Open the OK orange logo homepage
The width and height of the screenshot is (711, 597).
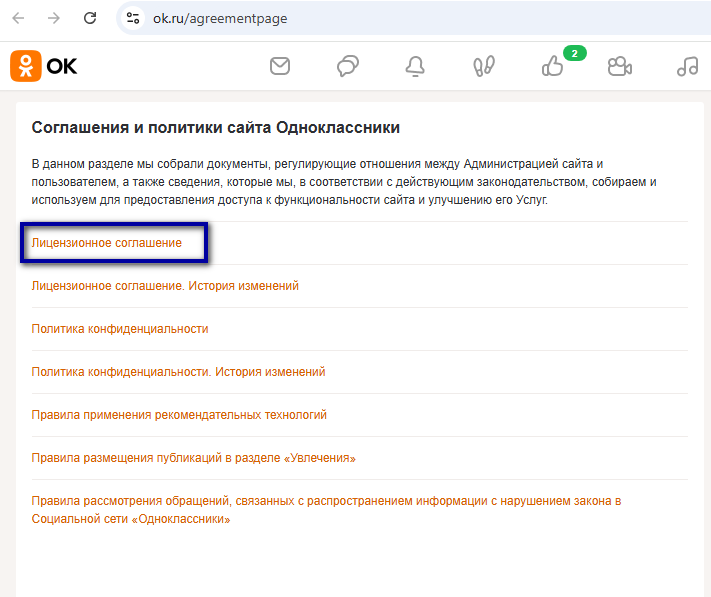click(44, 66)
